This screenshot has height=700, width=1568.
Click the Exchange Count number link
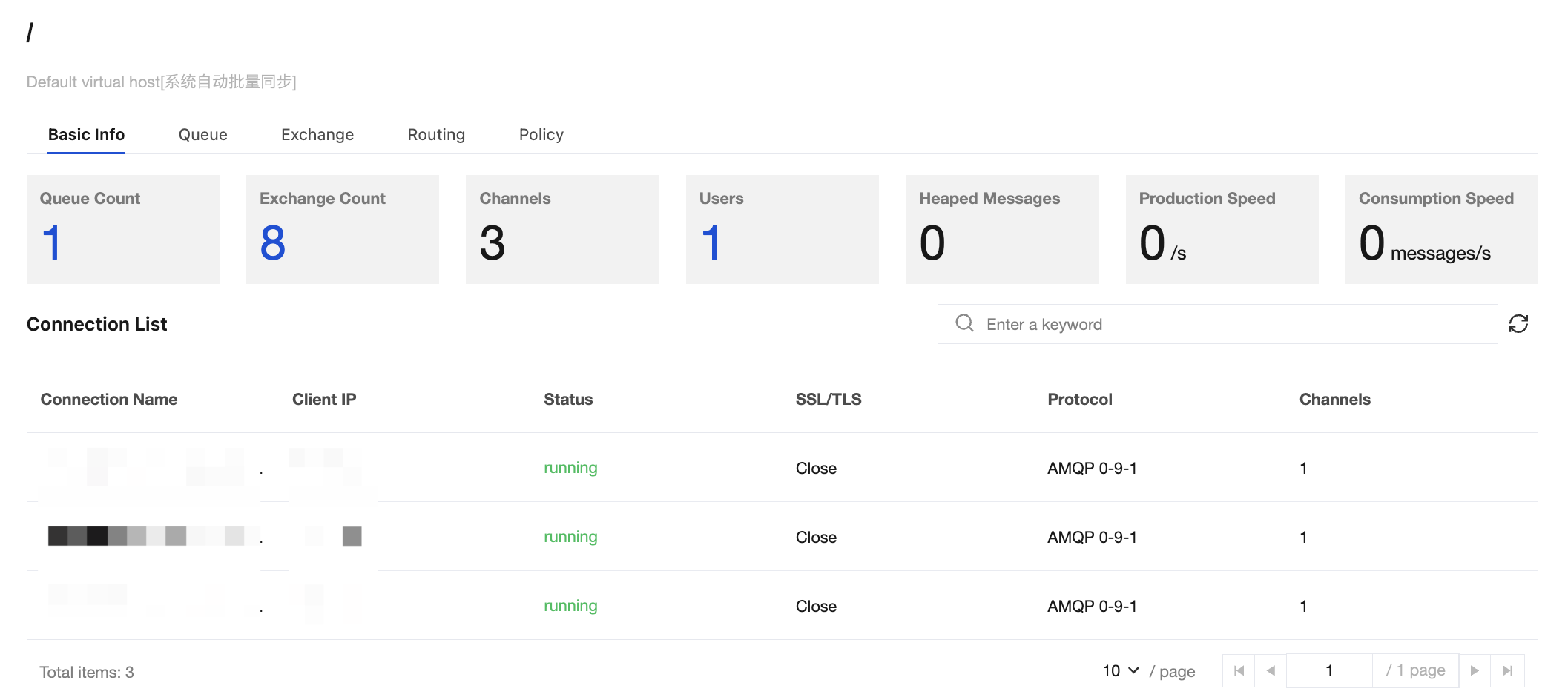[272, 242]
